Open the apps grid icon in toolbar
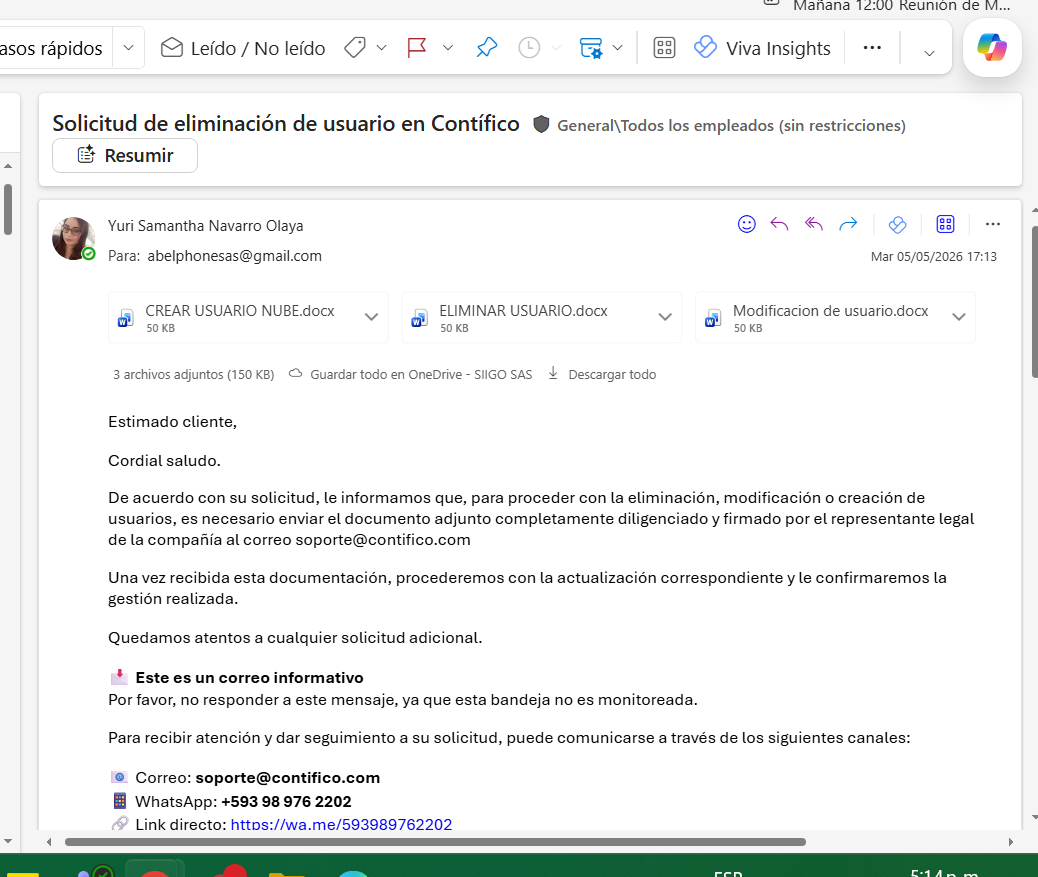The height and width of the screenshot is (877, 1038). pyautogui.click(x=664, y=48)
